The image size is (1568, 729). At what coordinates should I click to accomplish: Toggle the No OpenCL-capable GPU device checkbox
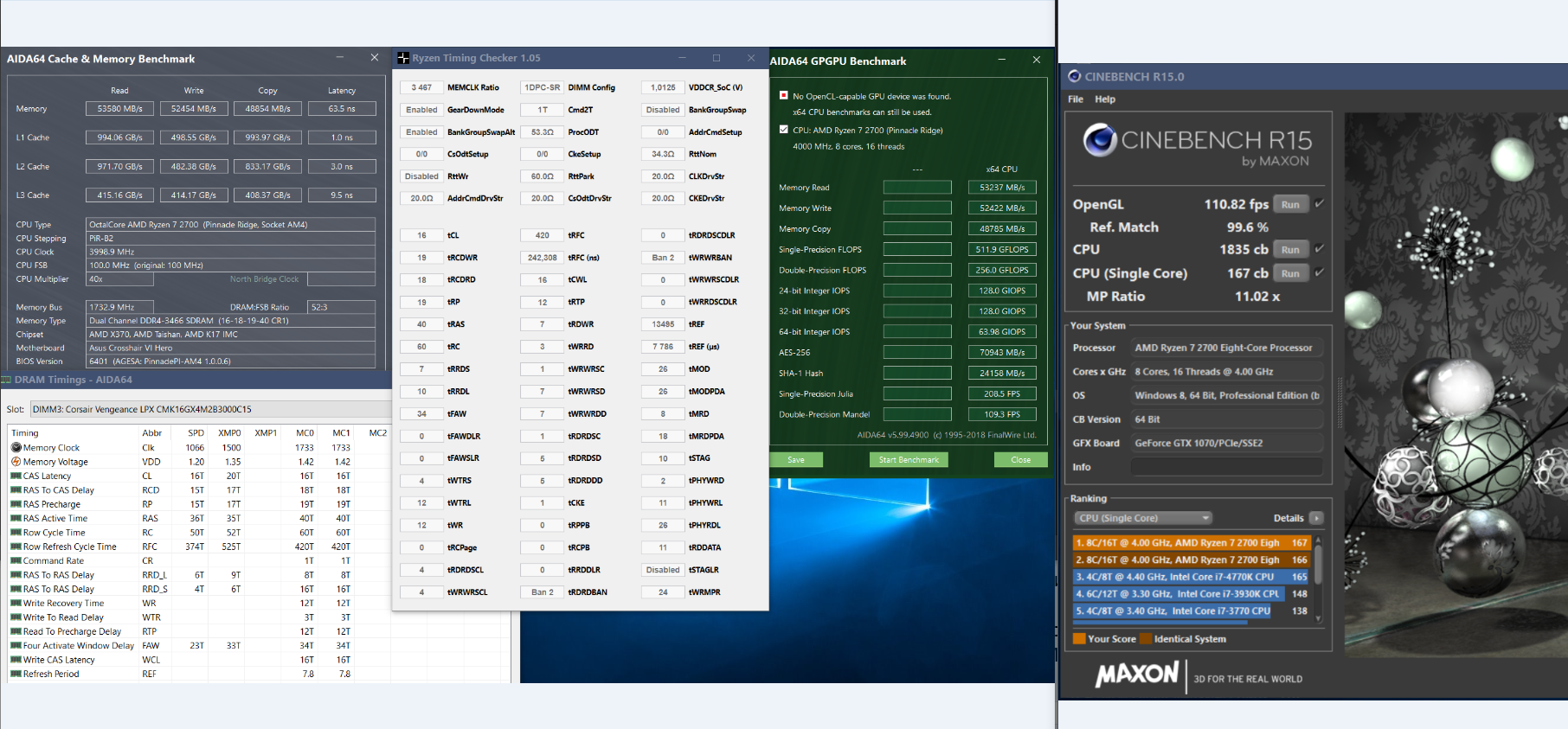(784, 95)
